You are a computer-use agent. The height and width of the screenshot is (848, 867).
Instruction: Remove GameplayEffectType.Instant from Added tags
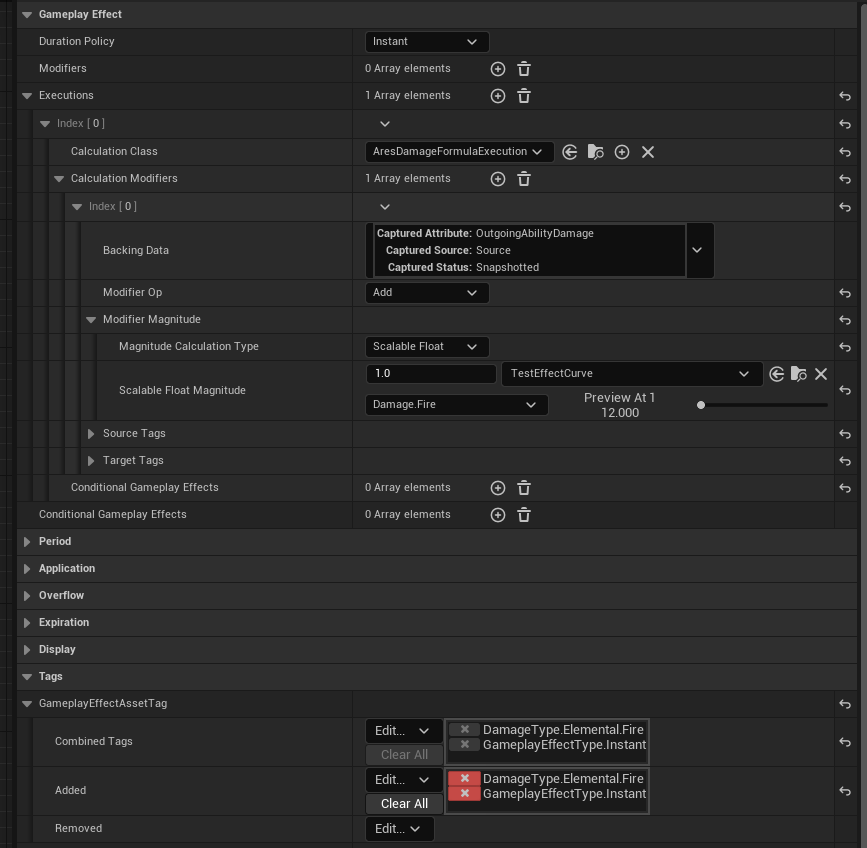click(x=464, y=793)
